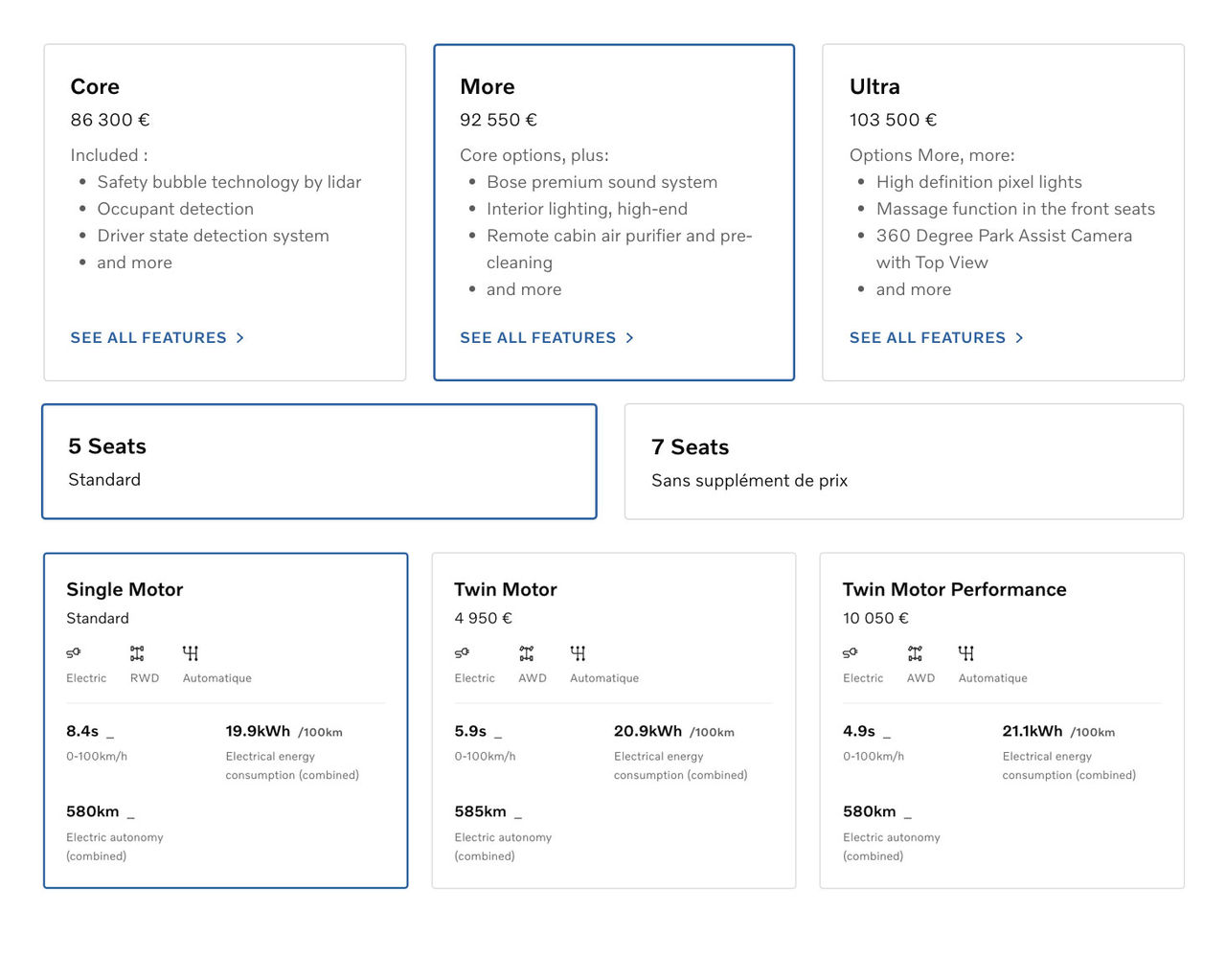Click Twin Motor Performance's Electric icon
This screenshot has height=980, width=1226.
click(x=851, y=653)
